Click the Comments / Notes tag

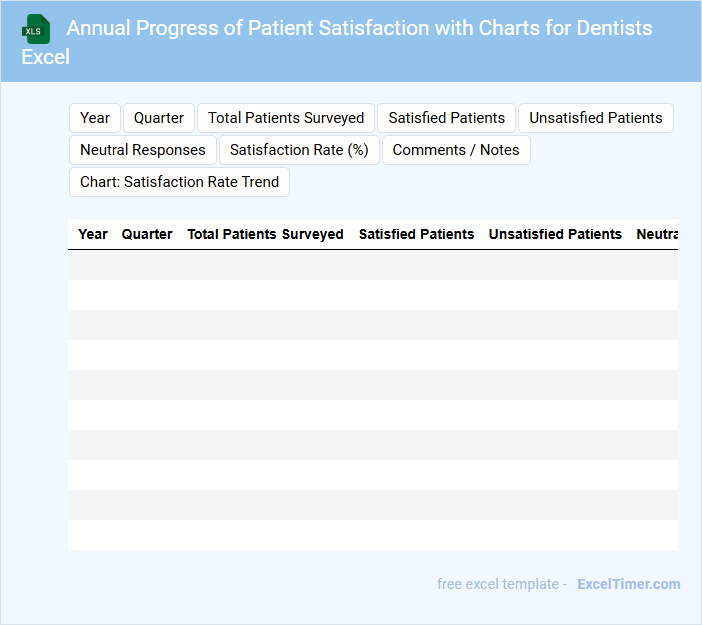click(x=456, y=150)
